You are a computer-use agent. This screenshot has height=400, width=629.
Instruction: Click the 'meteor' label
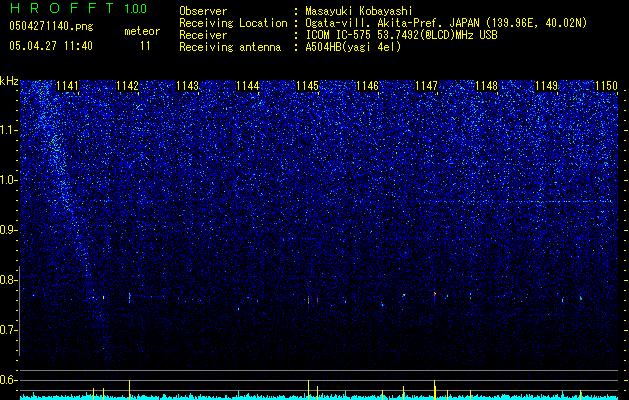[x=142, y=31]
